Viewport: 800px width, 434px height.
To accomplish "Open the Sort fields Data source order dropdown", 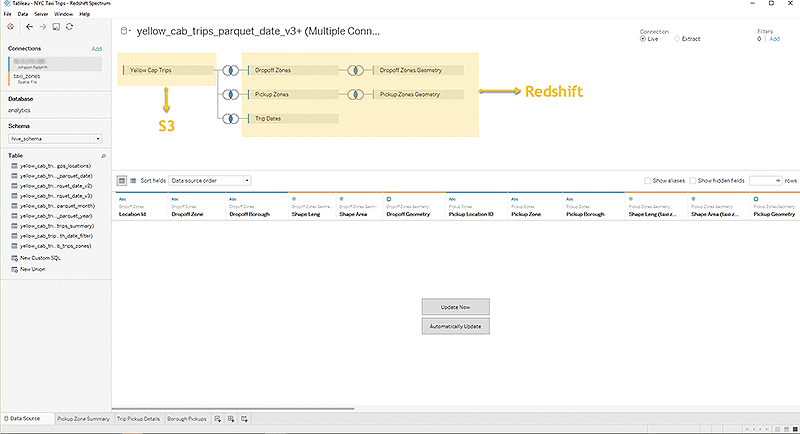I will tap(210, 181).
